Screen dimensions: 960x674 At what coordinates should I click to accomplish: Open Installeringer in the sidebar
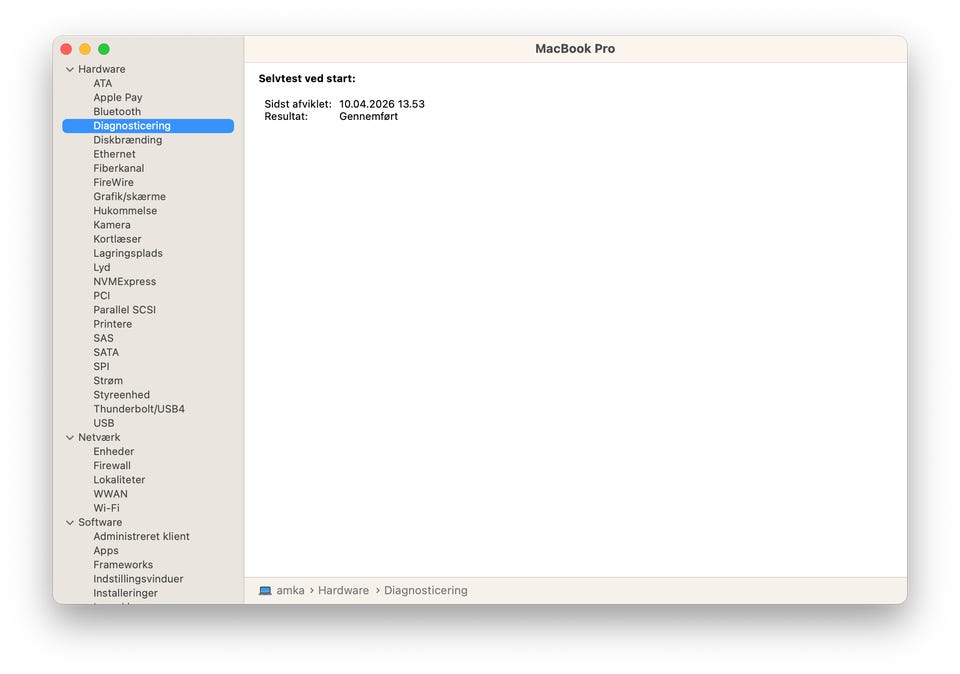click(x=126, y=593)
